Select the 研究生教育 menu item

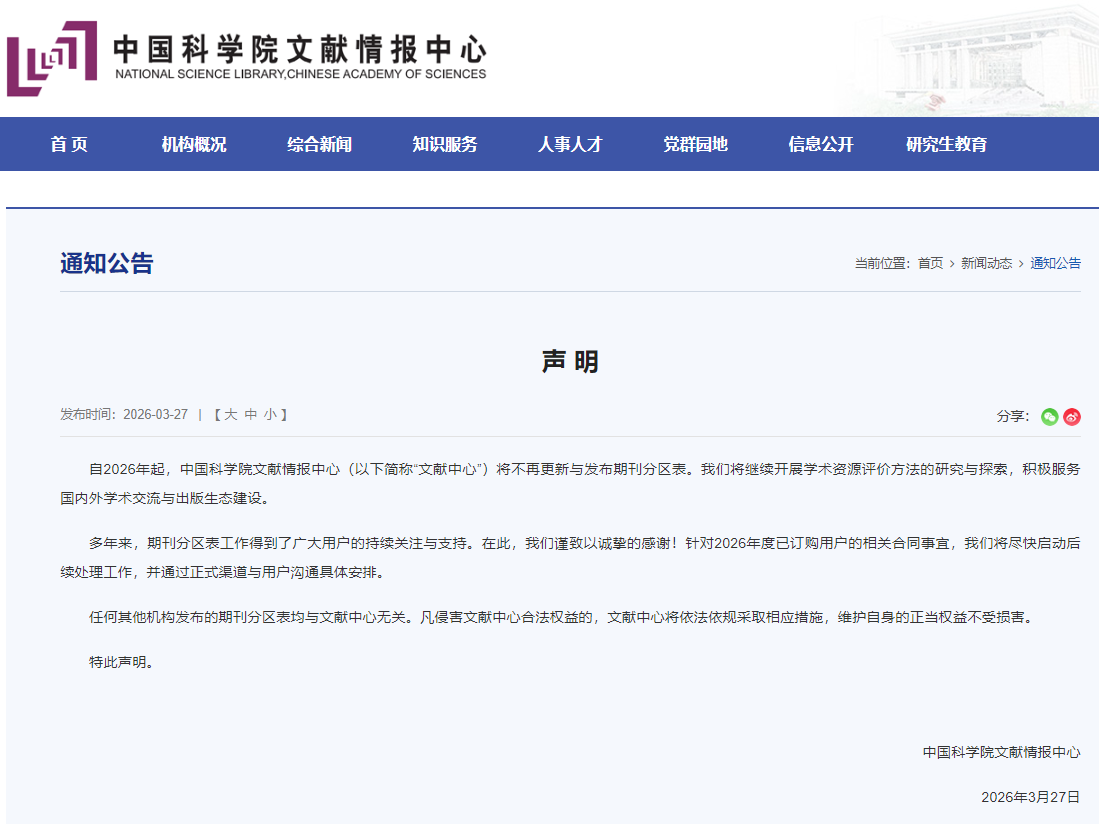click(946, 144)
